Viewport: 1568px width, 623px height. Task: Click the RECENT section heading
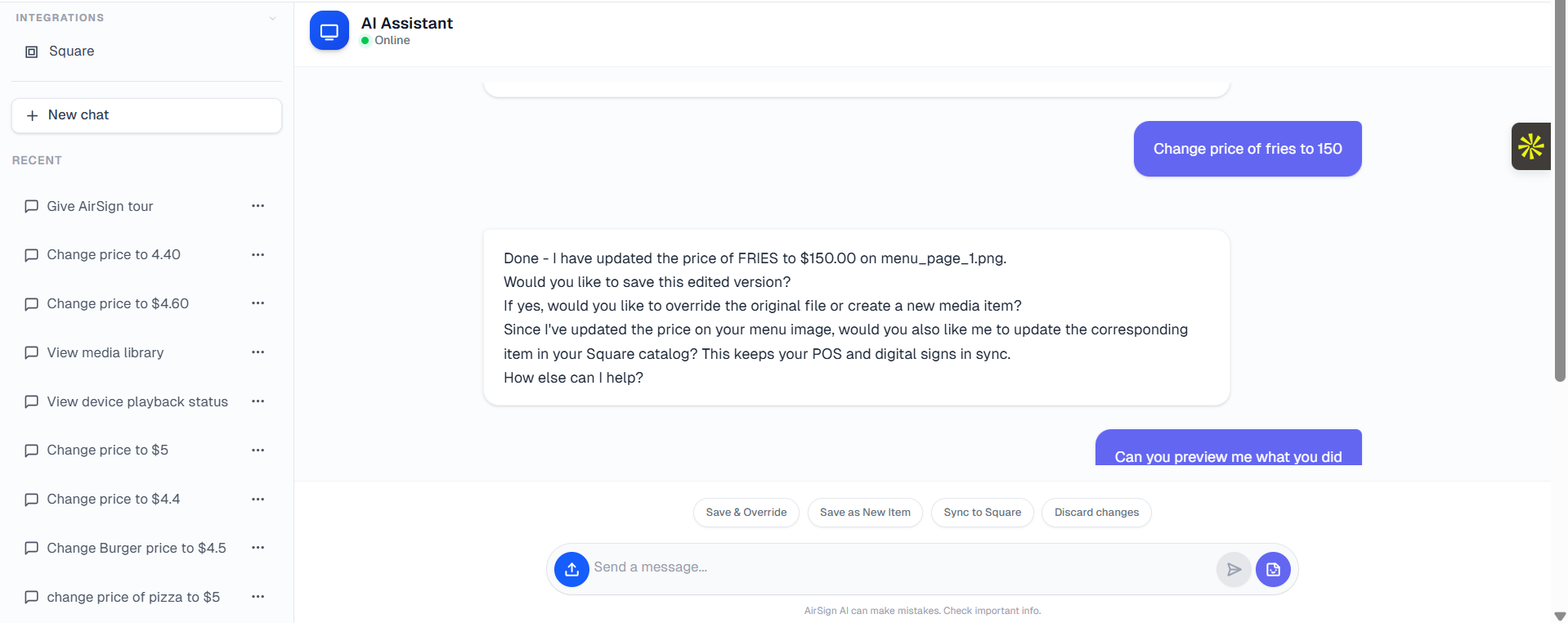37,160
